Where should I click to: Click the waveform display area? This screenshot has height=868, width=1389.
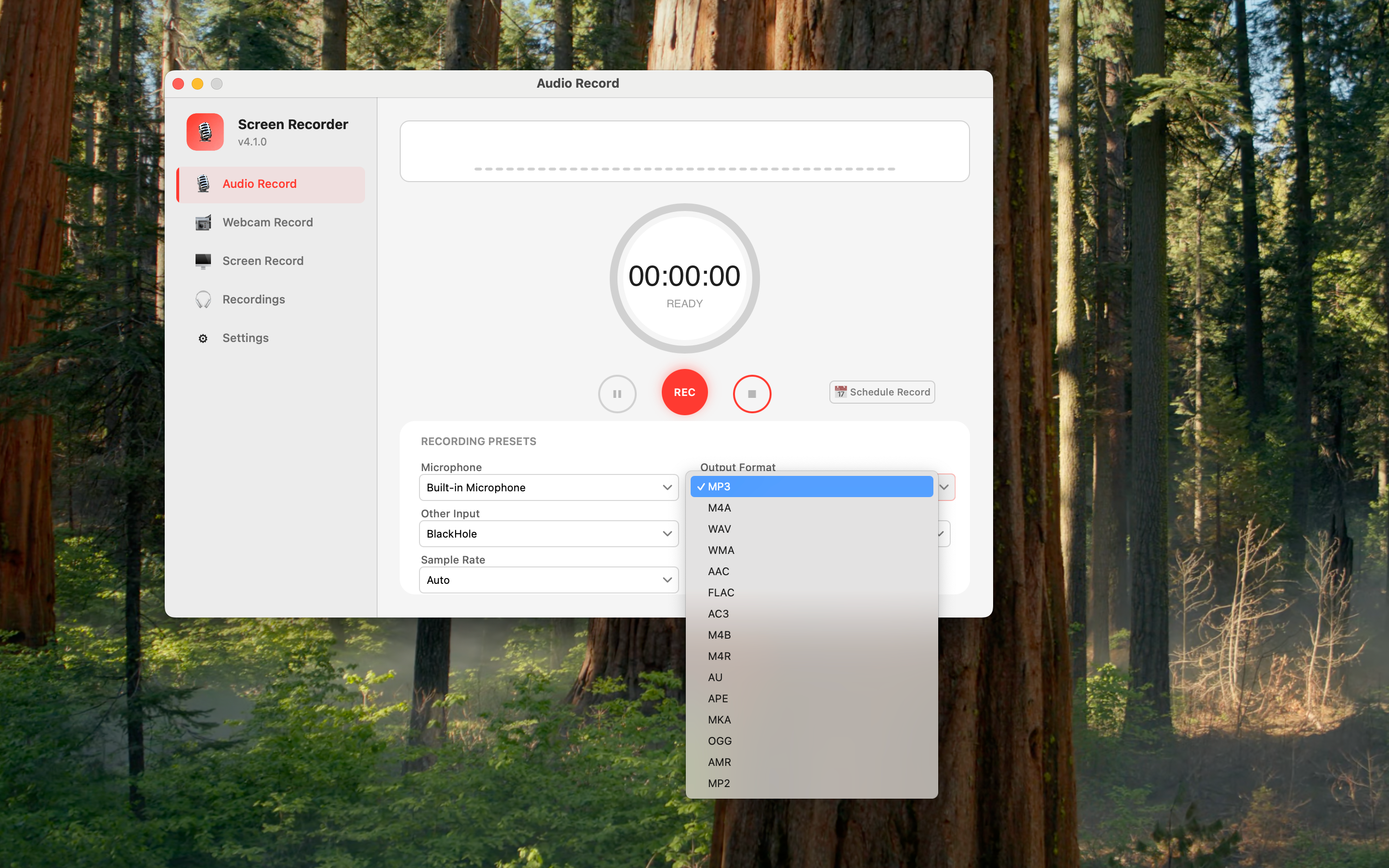tap(684, 152)
